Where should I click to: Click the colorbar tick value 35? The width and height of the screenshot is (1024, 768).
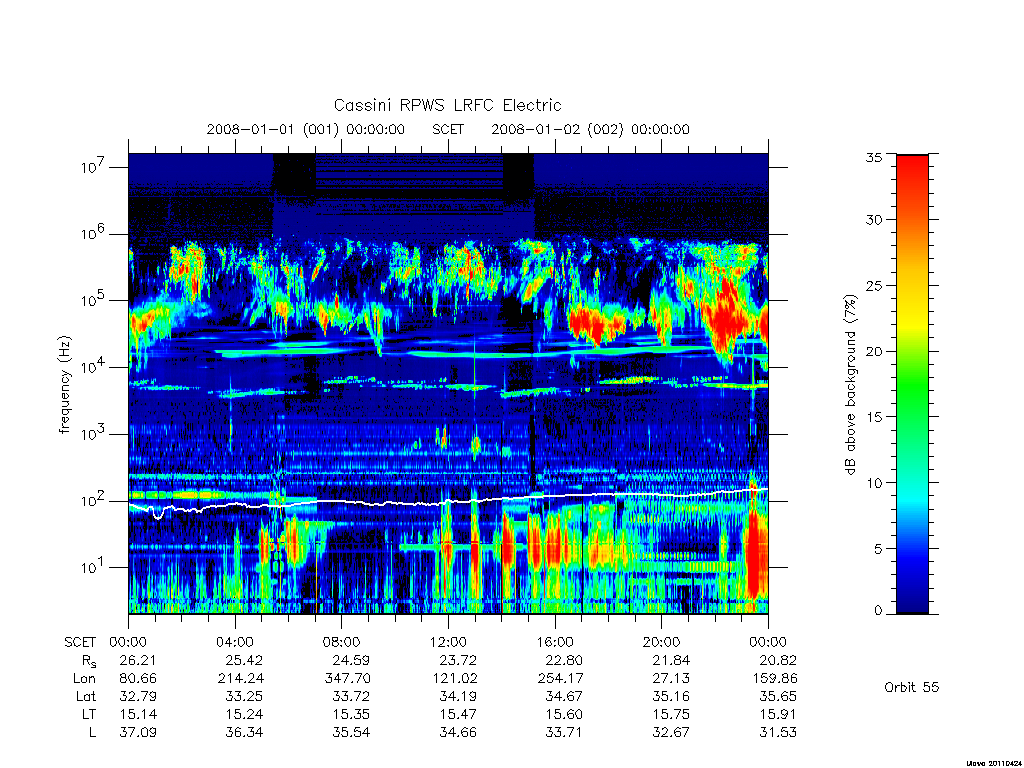coord(874,157)
